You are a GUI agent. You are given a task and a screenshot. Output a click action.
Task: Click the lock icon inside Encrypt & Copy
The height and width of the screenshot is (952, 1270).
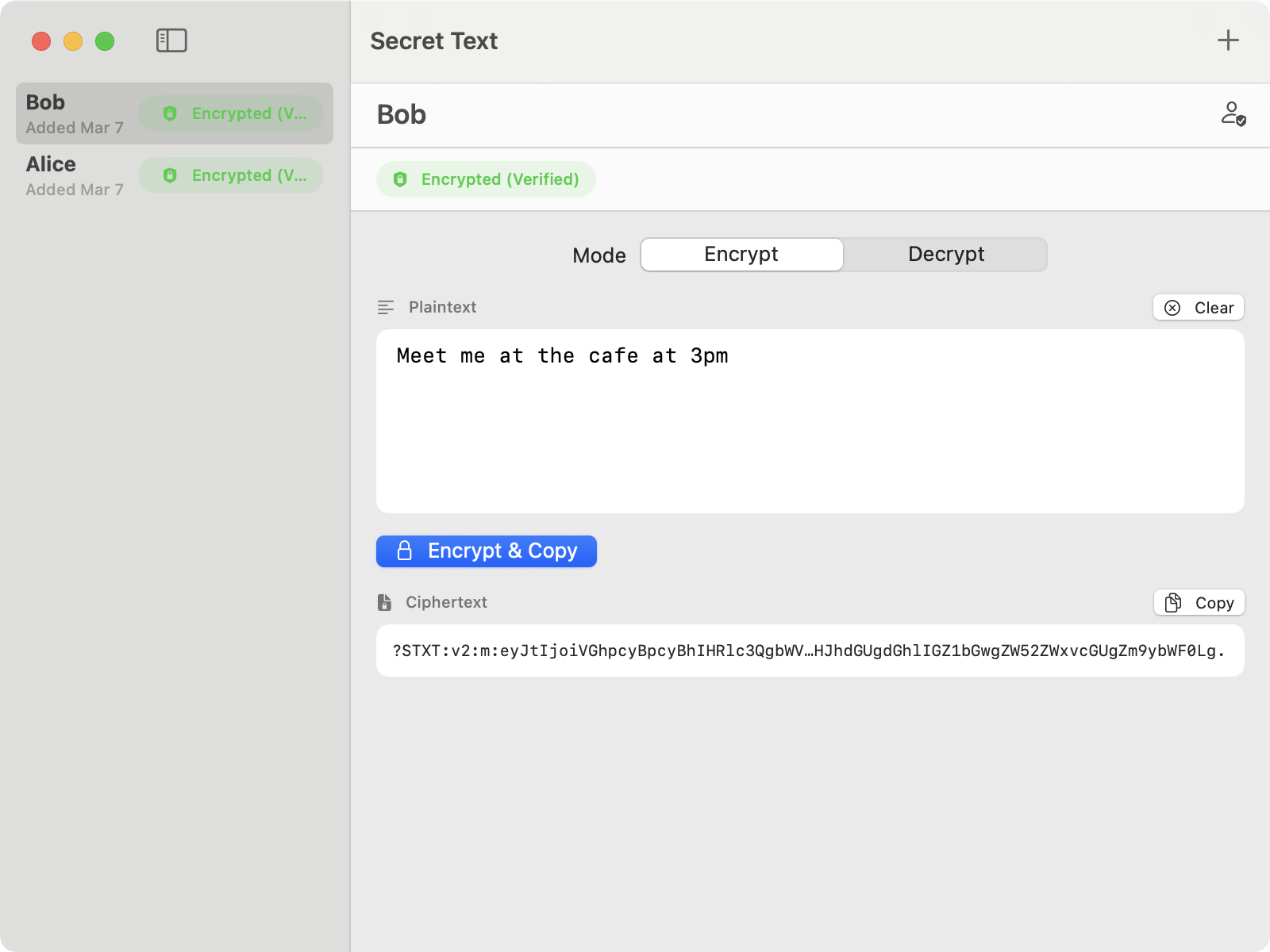[x=405, y=551]
